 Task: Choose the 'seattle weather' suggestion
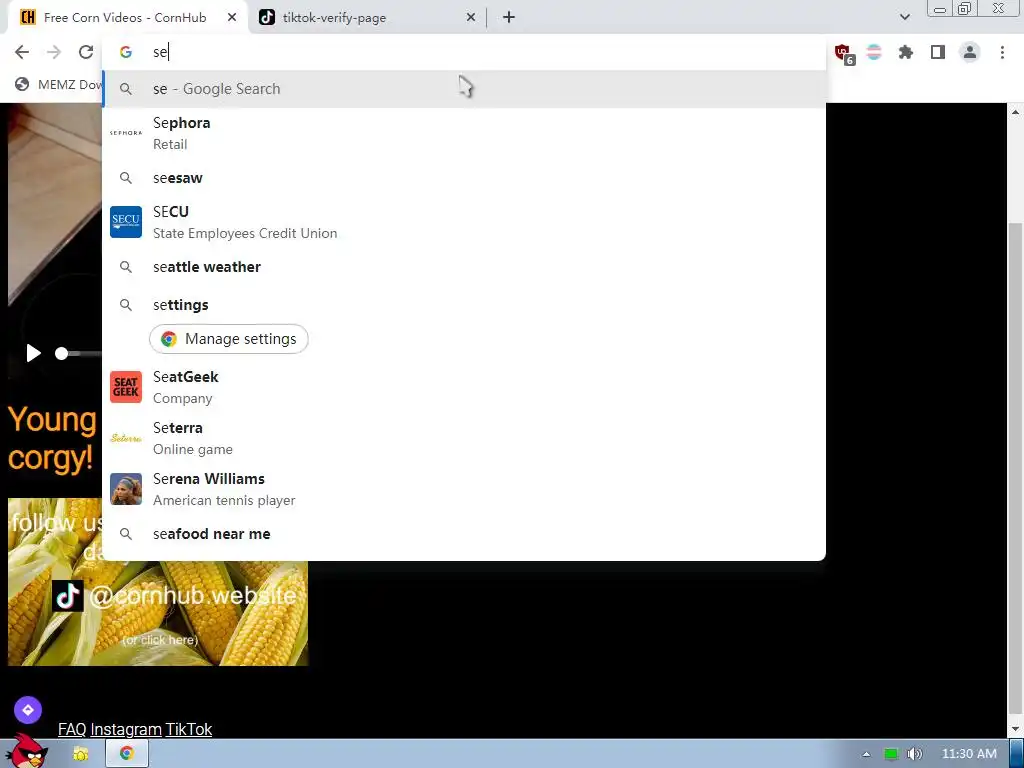click(x=464, y=267)
